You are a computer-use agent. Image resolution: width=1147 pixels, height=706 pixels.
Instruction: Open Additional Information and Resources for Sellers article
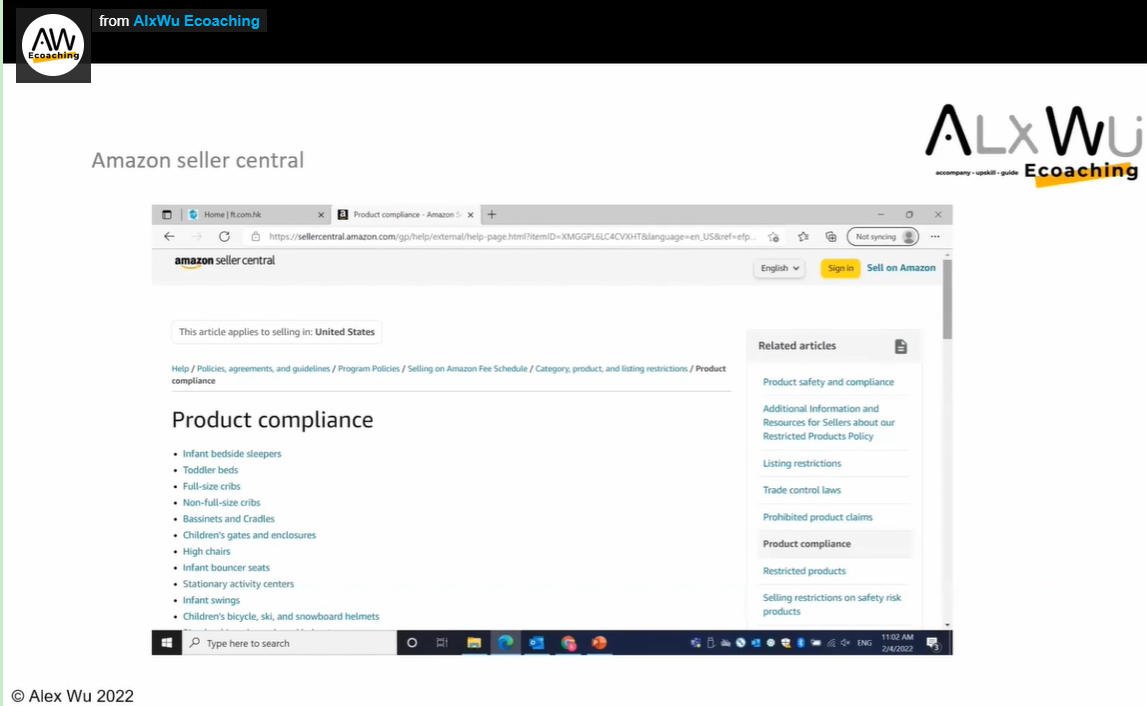pyautogui.click(x=829, y=422)
